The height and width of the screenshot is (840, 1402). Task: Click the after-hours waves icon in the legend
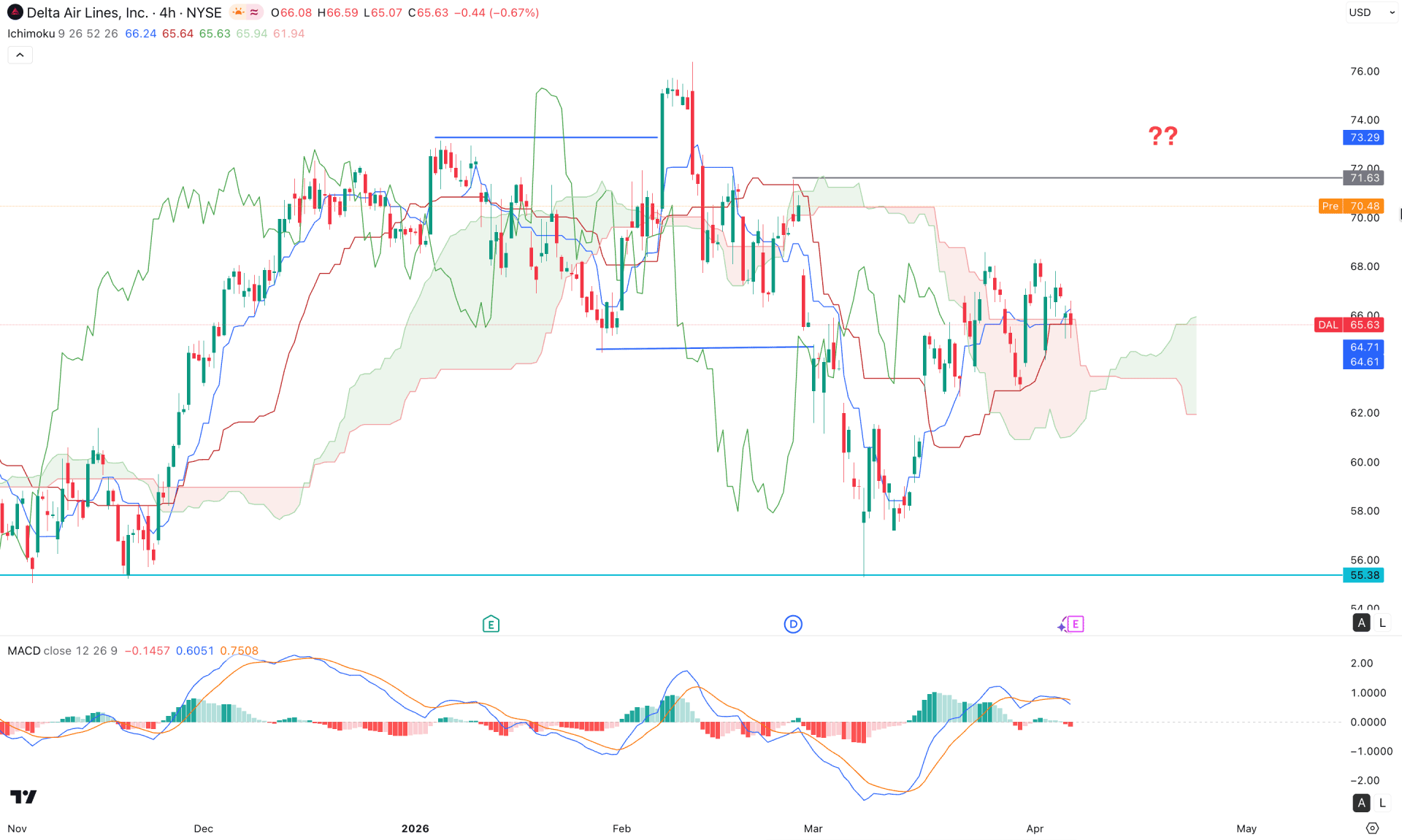[x=253, y=12]
